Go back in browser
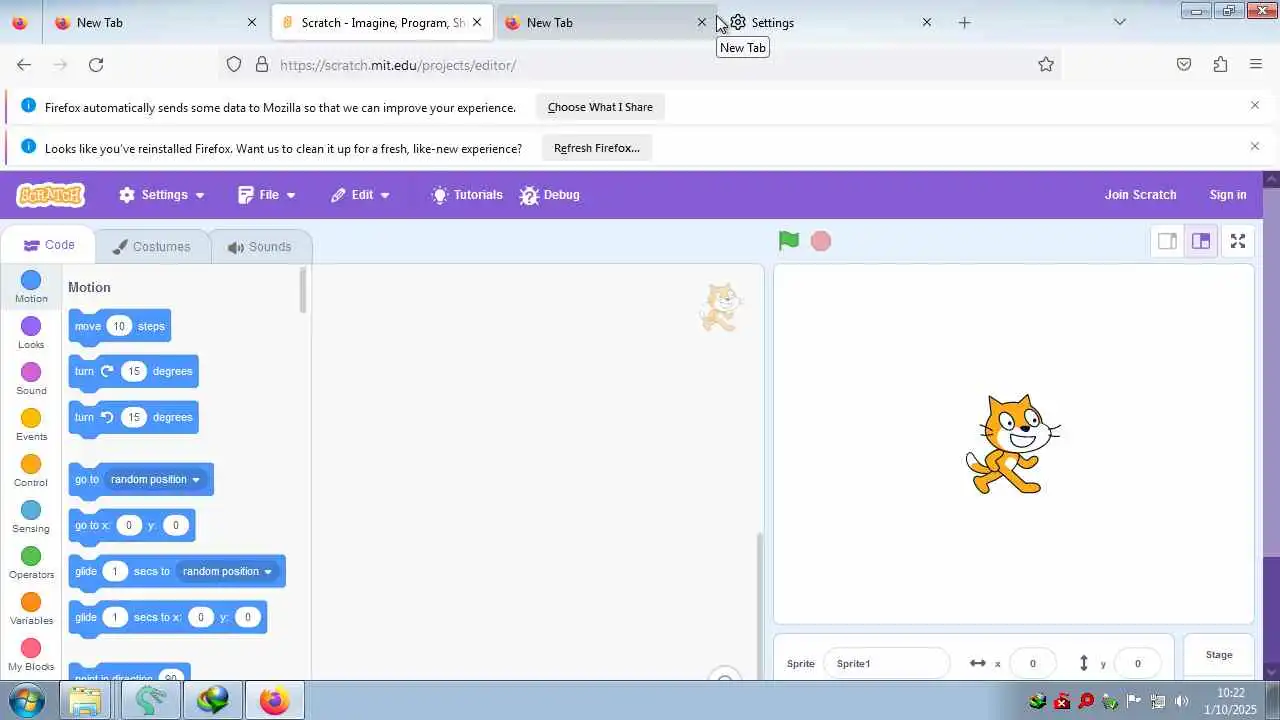 pyautogui.click(x=24, y=65)
